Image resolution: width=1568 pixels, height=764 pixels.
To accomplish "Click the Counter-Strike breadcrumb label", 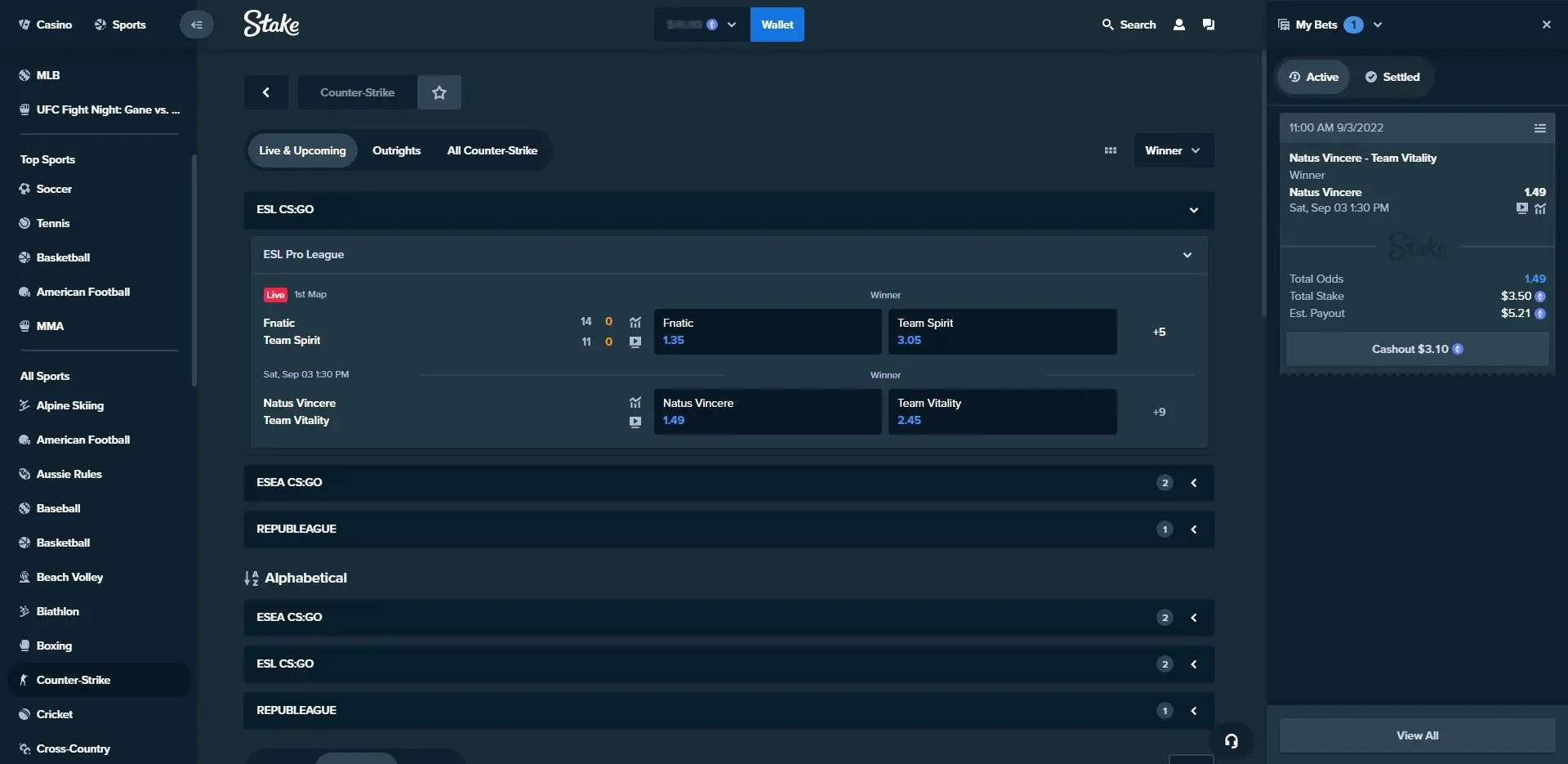I will [358, 92].
